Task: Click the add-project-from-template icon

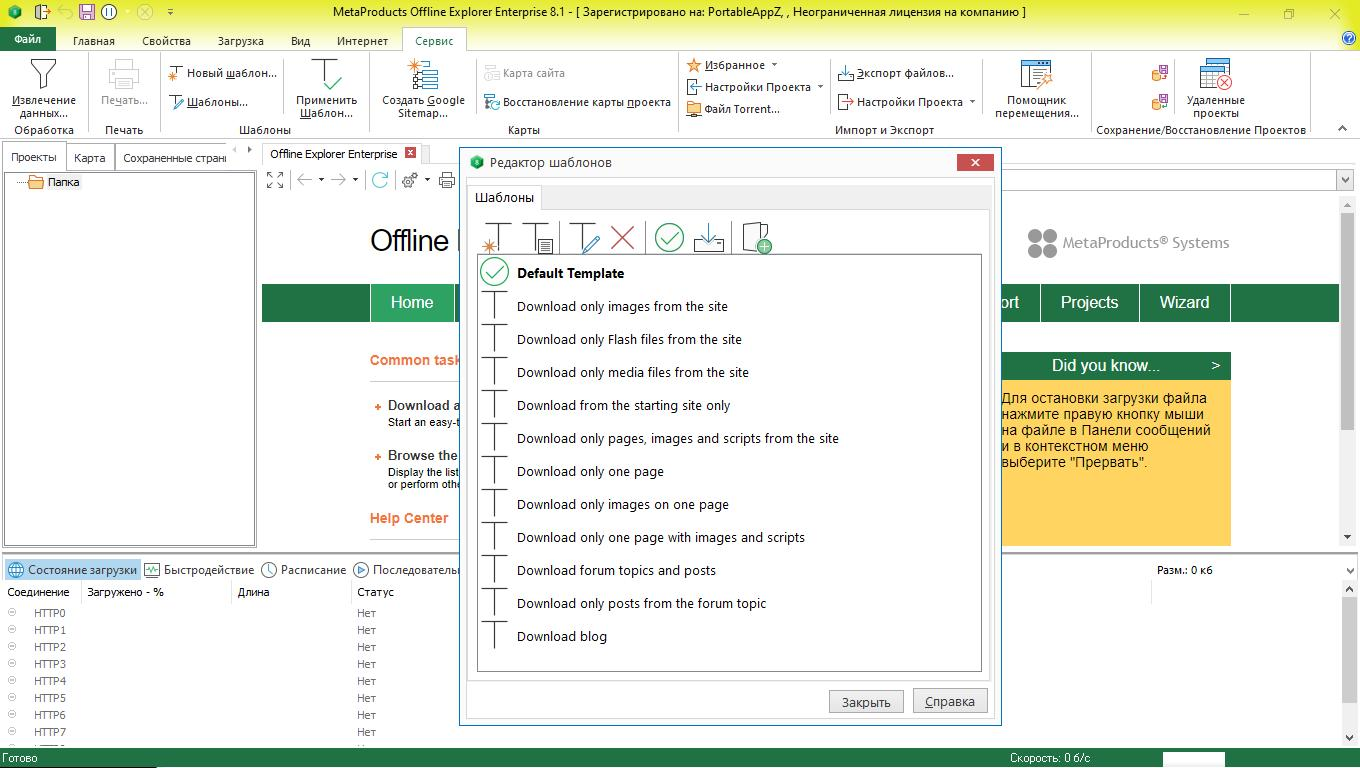Action: point(757,238)
